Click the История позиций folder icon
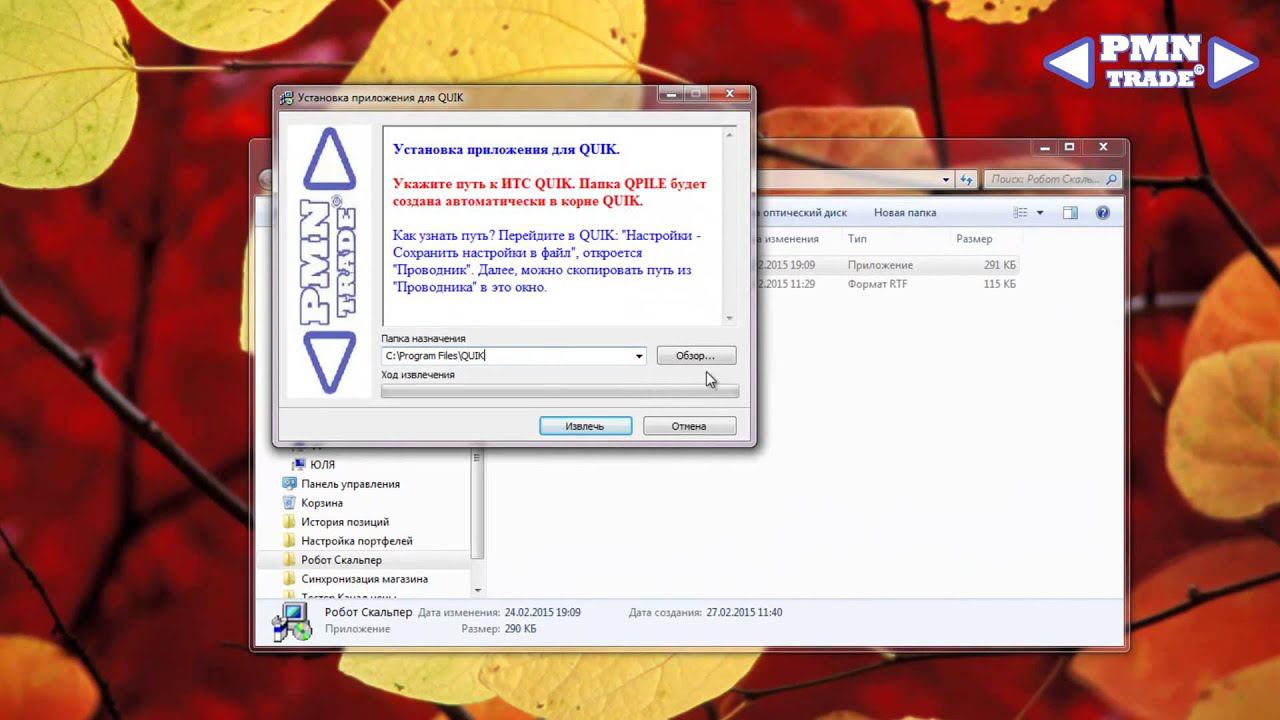Viewport: 1280px width, 720px height. pyautogui.click(x=289, y=522)
